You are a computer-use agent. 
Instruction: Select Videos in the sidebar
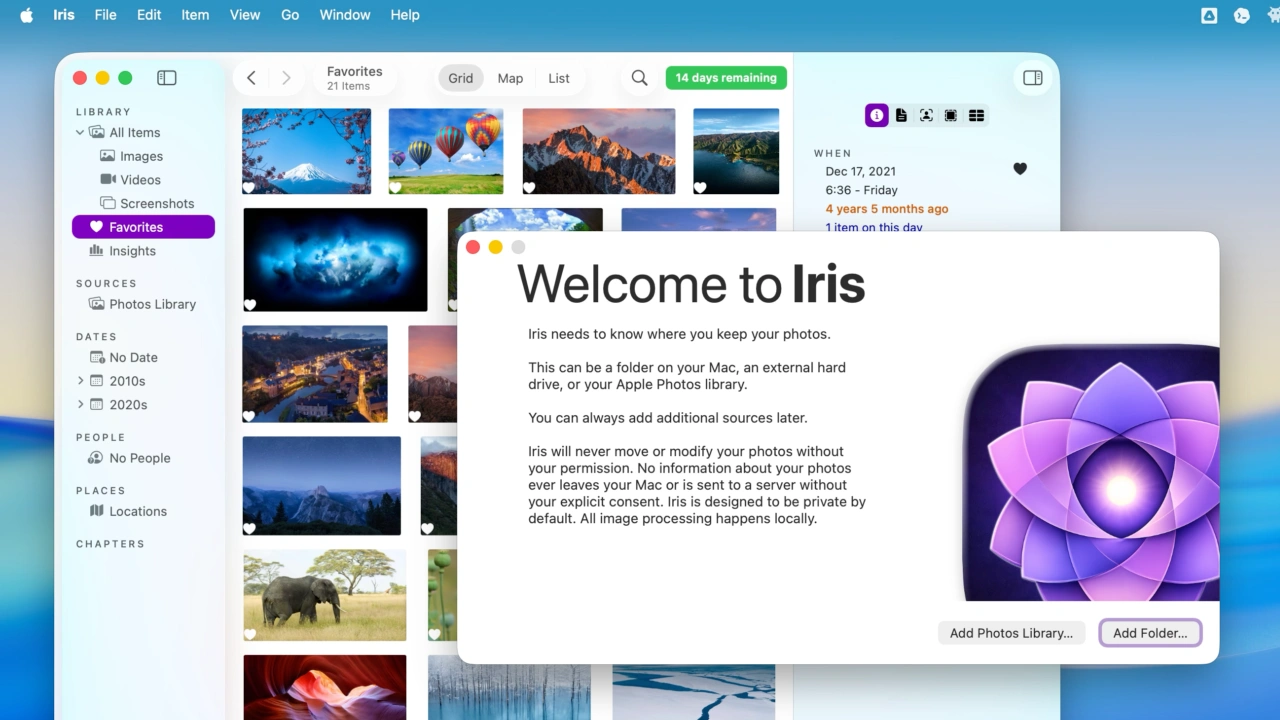pos(143,180)
